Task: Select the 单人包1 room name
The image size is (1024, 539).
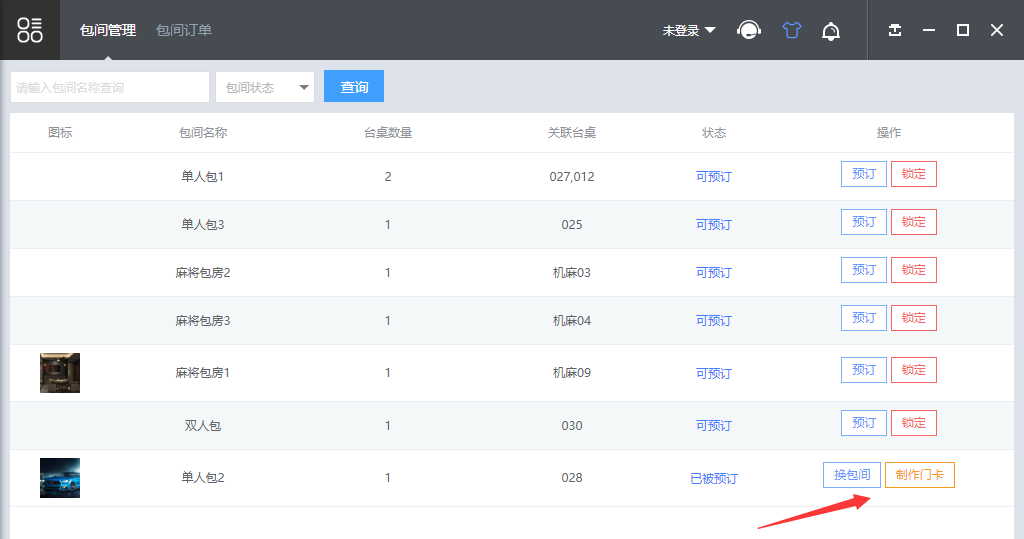Action: pyautogui.click(x=202, y=176)
